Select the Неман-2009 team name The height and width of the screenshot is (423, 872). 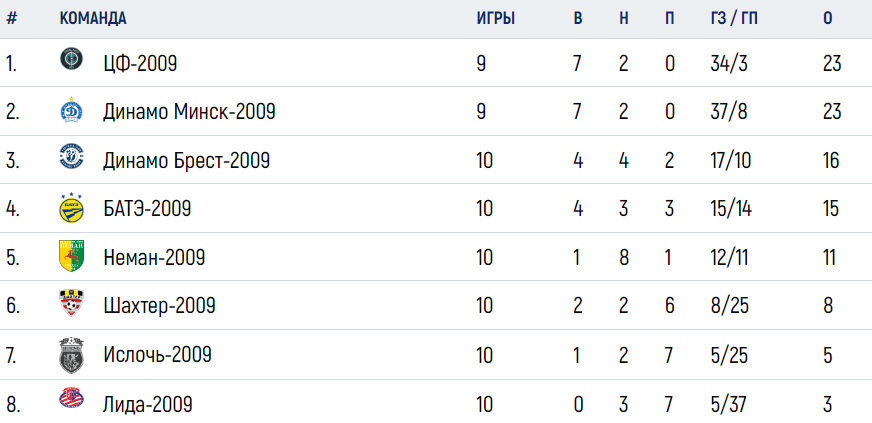[x=154, y=257]
